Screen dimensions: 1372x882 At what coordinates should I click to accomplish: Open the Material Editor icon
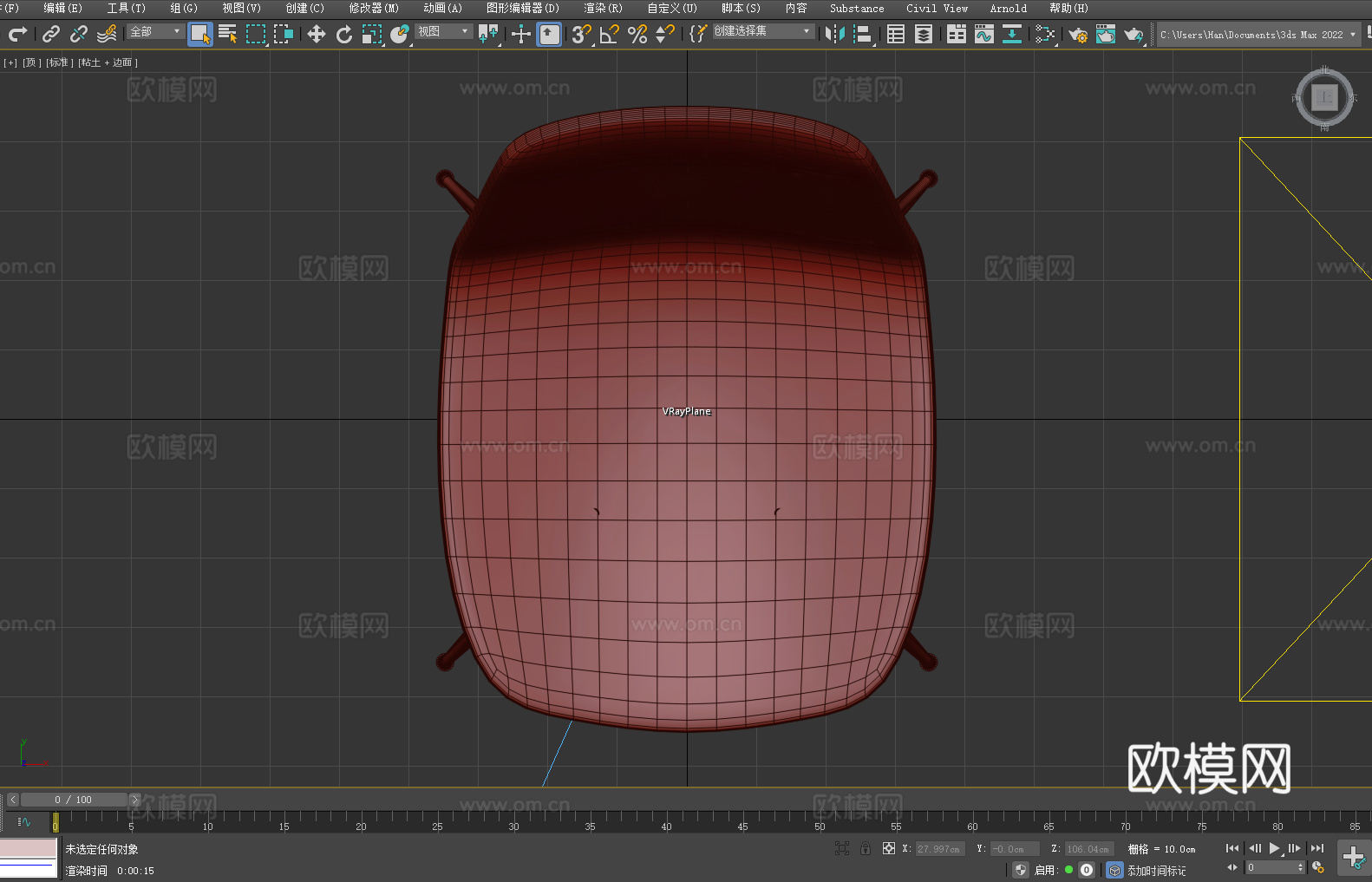coord(1045,34)
